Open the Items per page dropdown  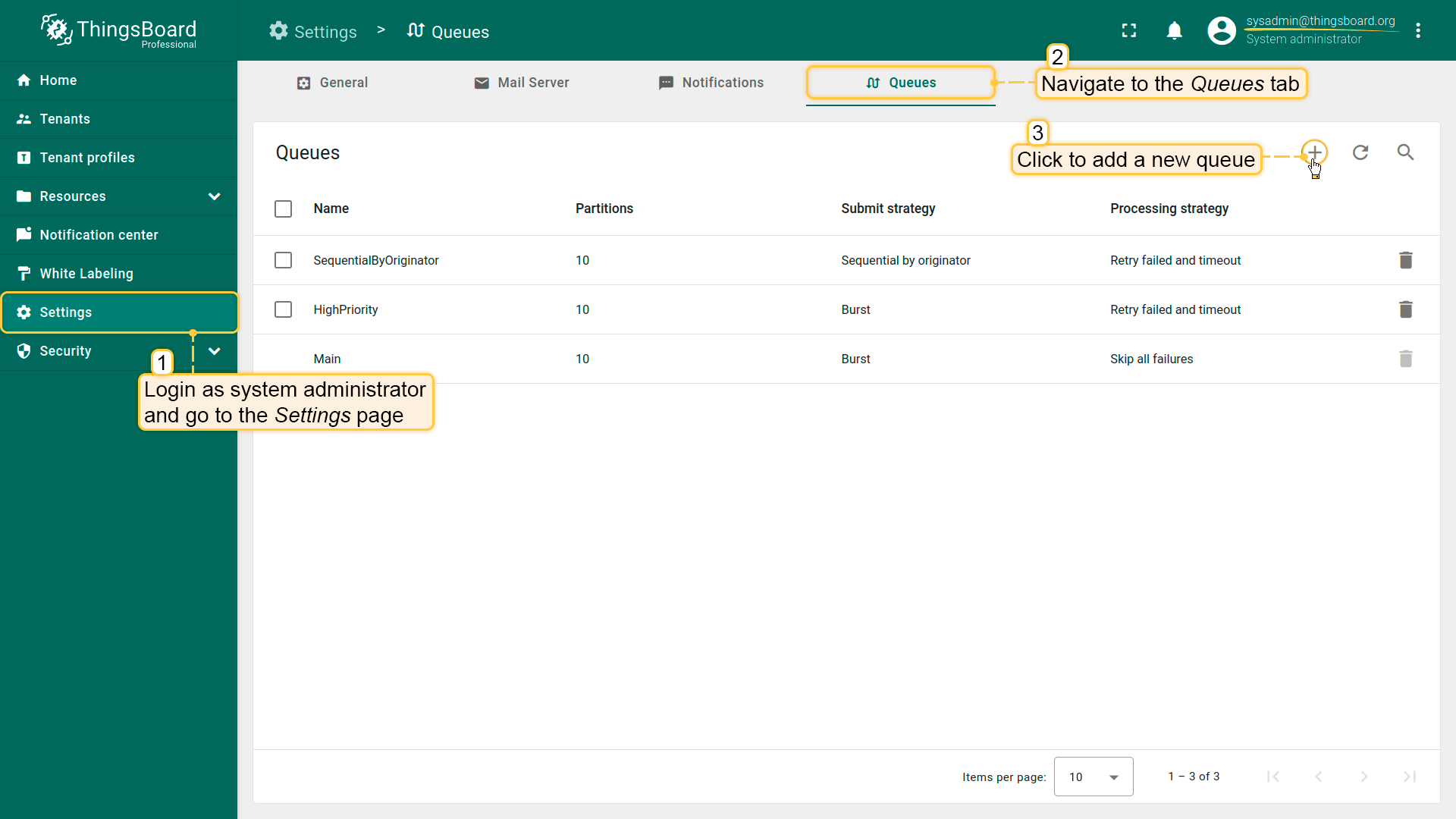click(1093, 777)
